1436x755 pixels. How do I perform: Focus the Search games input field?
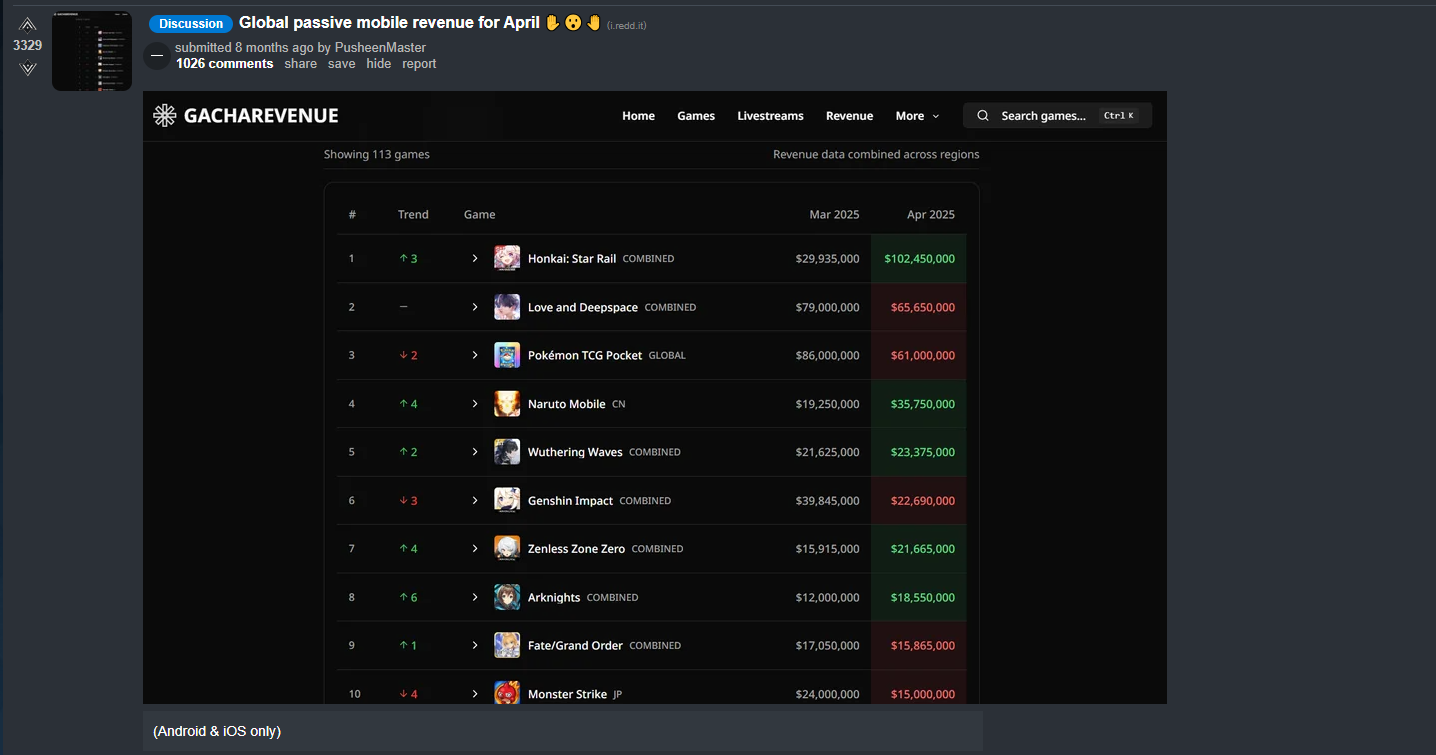tap(1057, 116)
